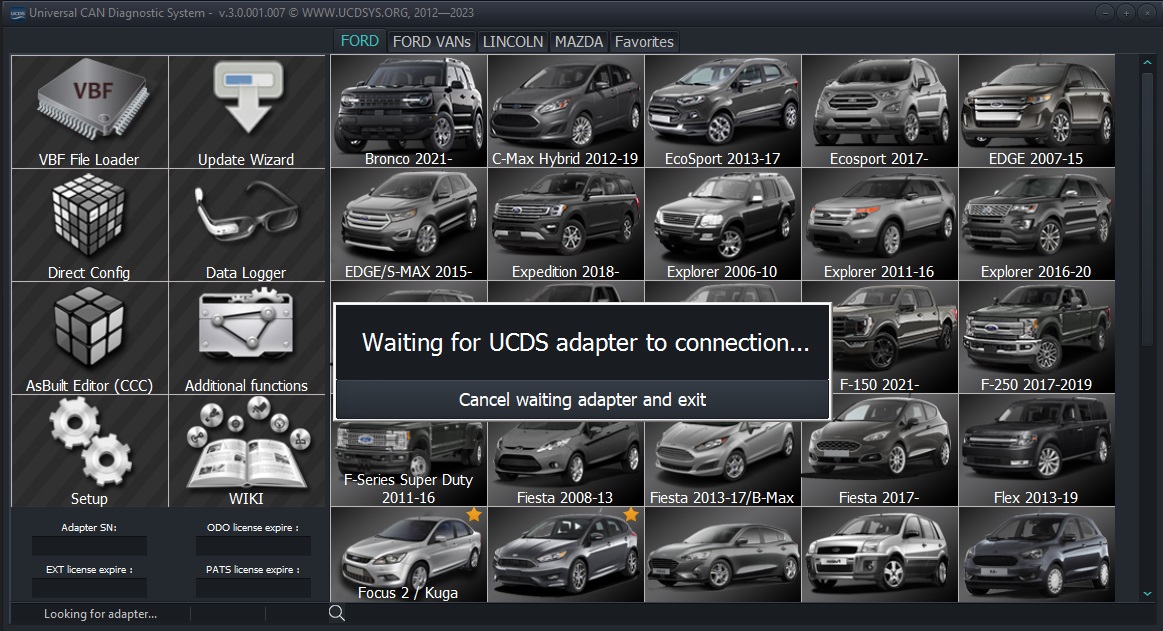This screenshot has height=631, width=1163.
Task: Open Additional functions toolbox
Action: [x=246, y=338]
